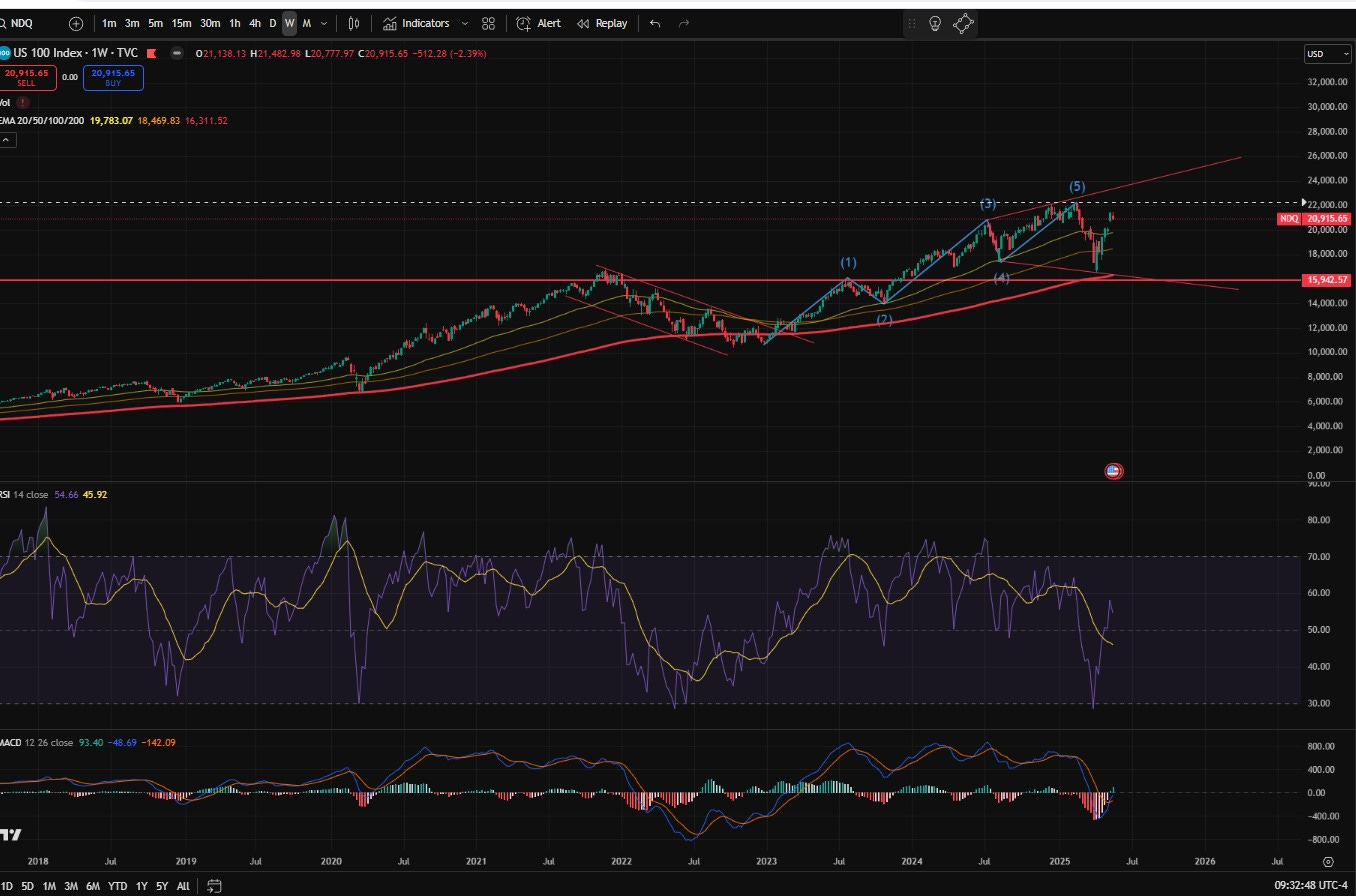Grab the floating toolbar drag handle
The image size is (1356, 896).
(912, 23)
